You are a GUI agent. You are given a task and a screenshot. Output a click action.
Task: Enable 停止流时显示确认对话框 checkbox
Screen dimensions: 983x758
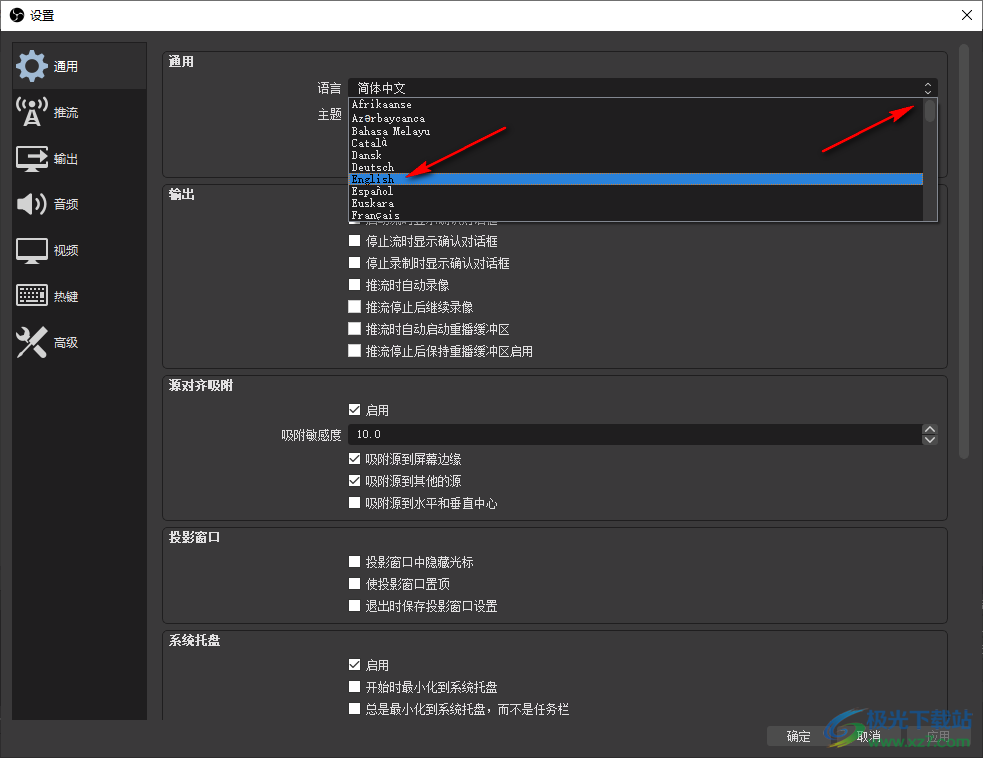[354, 241]
